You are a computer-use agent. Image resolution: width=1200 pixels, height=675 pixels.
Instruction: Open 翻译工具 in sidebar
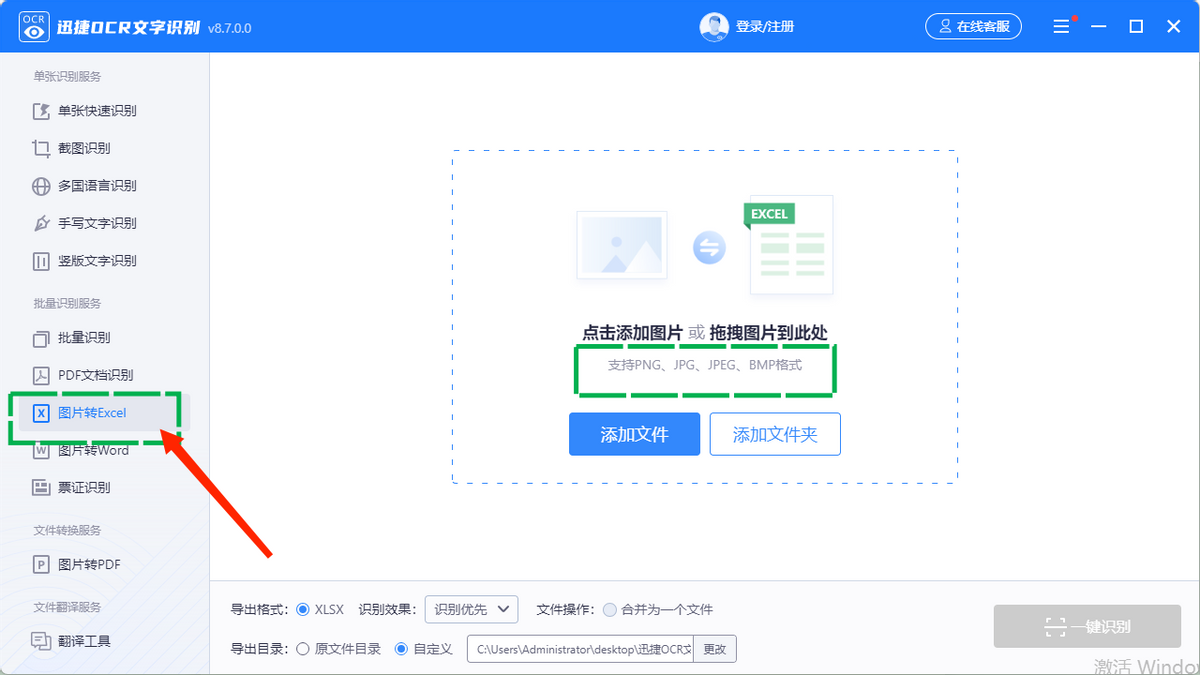[84, 641]
